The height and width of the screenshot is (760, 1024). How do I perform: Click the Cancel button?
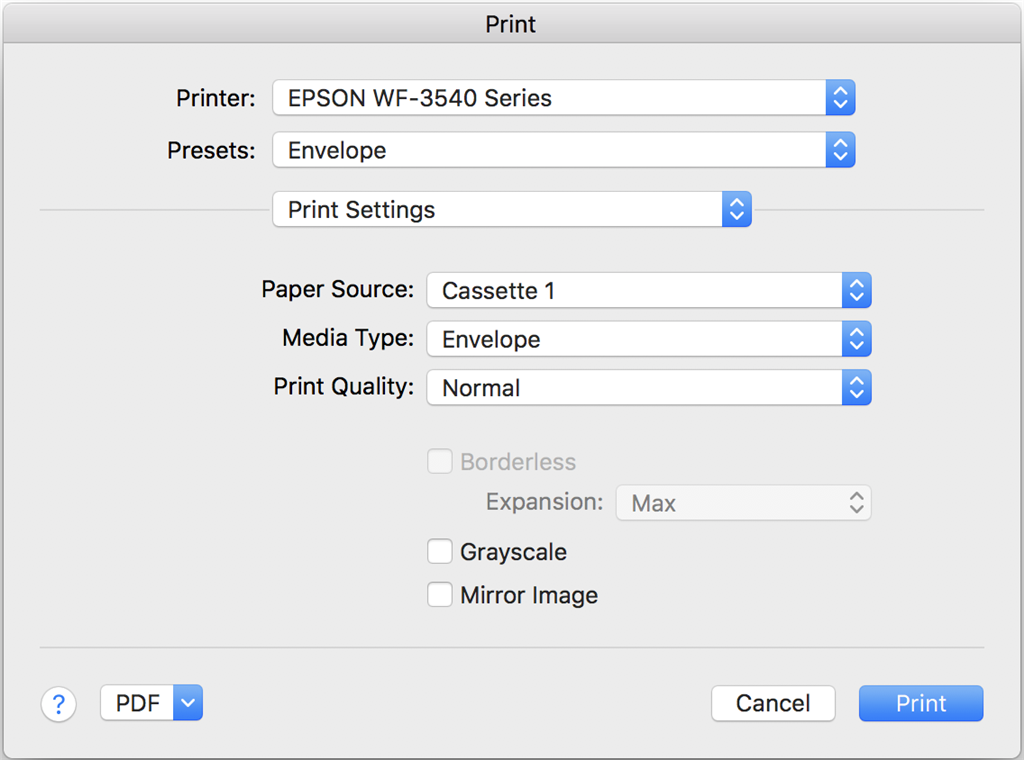(x=773, y=703)
